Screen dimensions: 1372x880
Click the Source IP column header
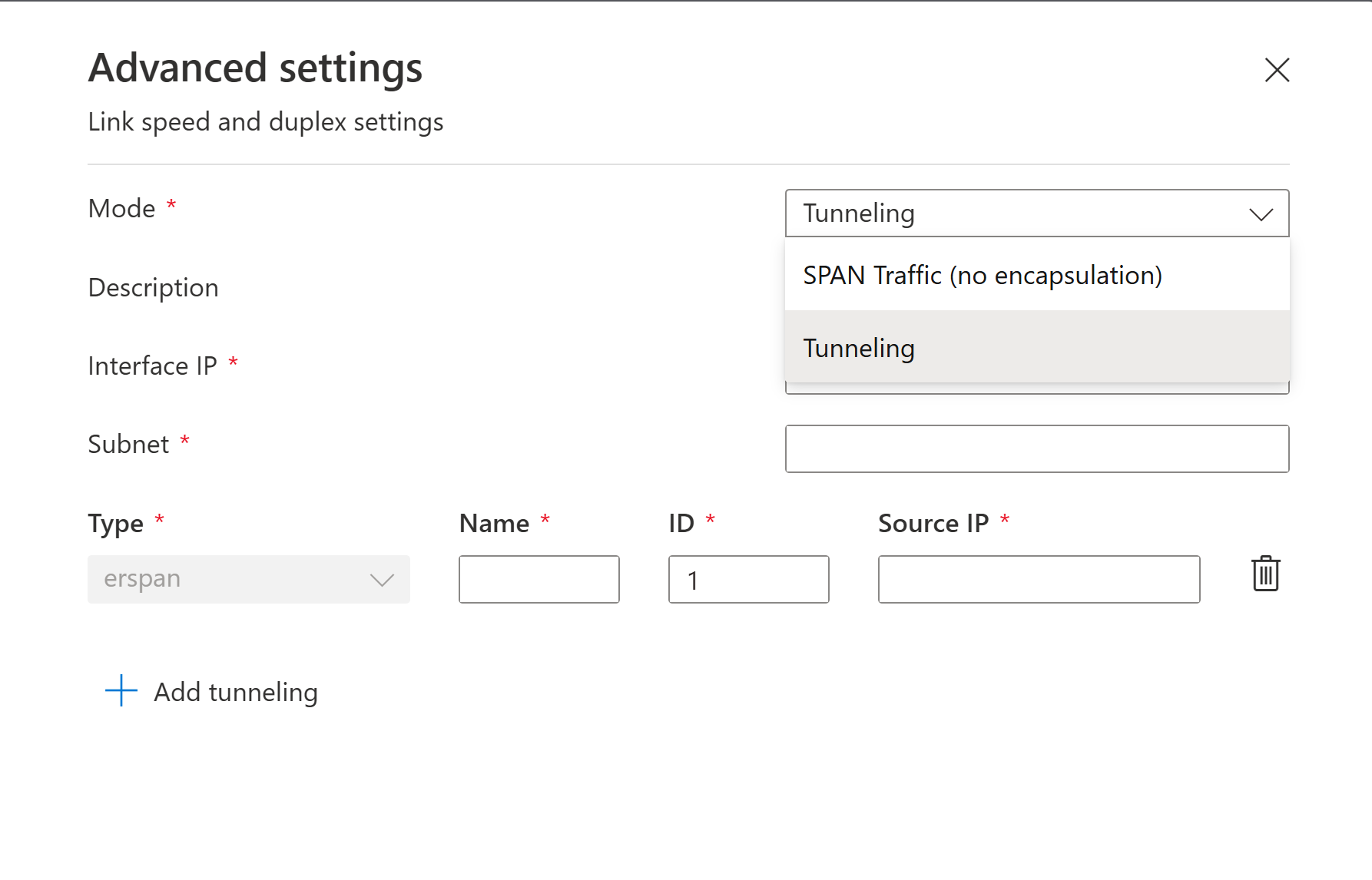point(933,524)
